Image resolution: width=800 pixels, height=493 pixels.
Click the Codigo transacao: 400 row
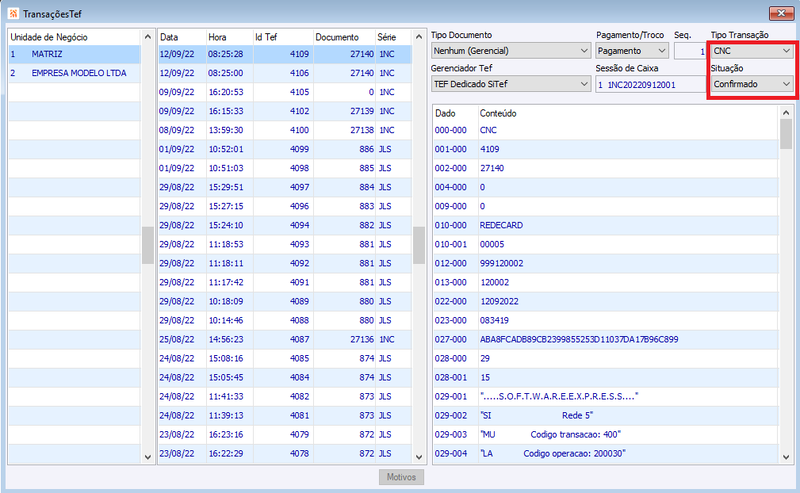tap(606, 434)
